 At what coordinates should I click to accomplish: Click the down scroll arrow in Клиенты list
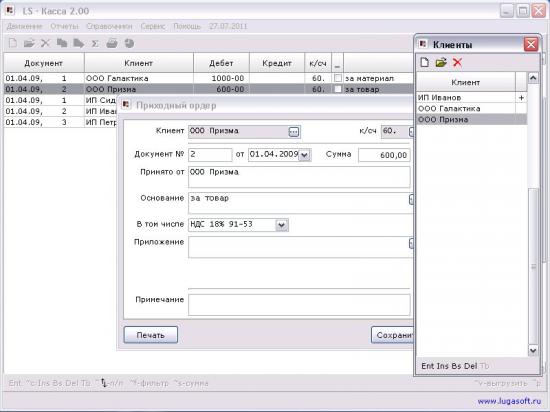point(533,350)
